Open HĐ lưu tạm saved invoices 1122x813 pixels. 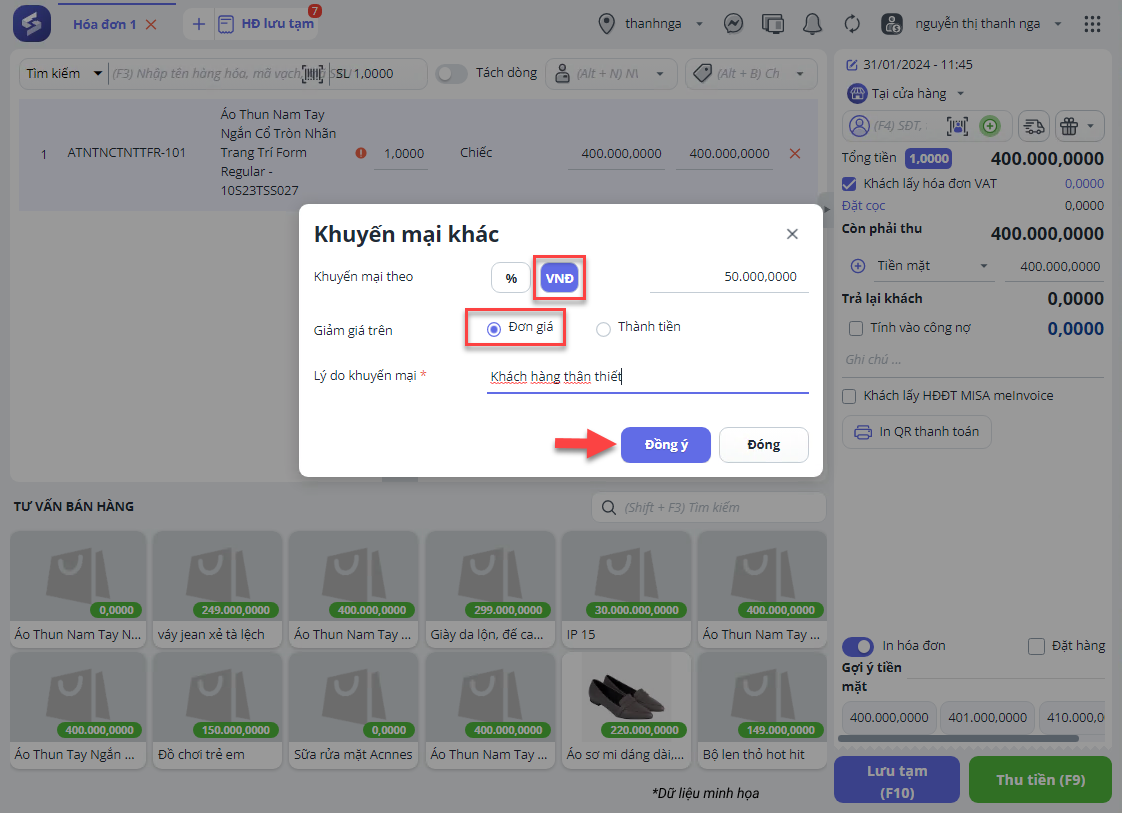(266, 24)
